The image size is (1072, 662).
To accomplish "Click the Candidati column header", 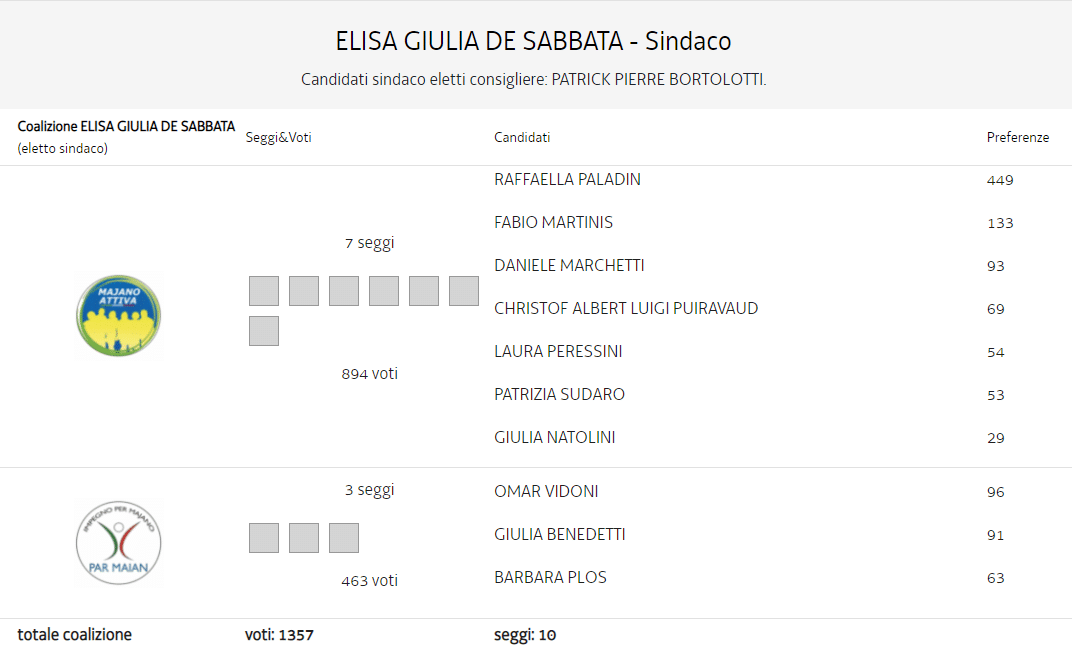I will click(522, 138).
